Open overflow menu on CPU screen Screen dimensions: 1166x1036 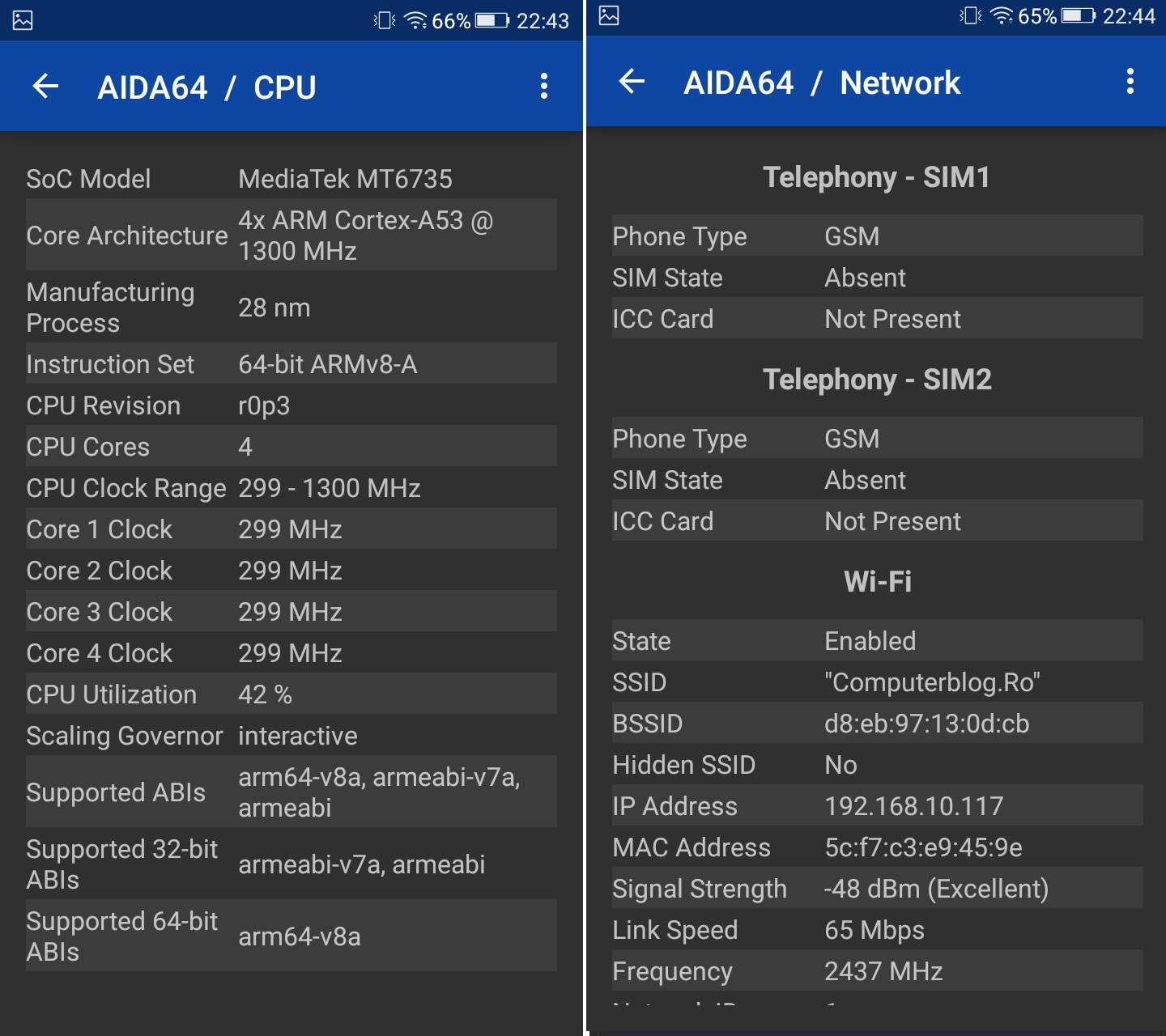click(543, 86)
